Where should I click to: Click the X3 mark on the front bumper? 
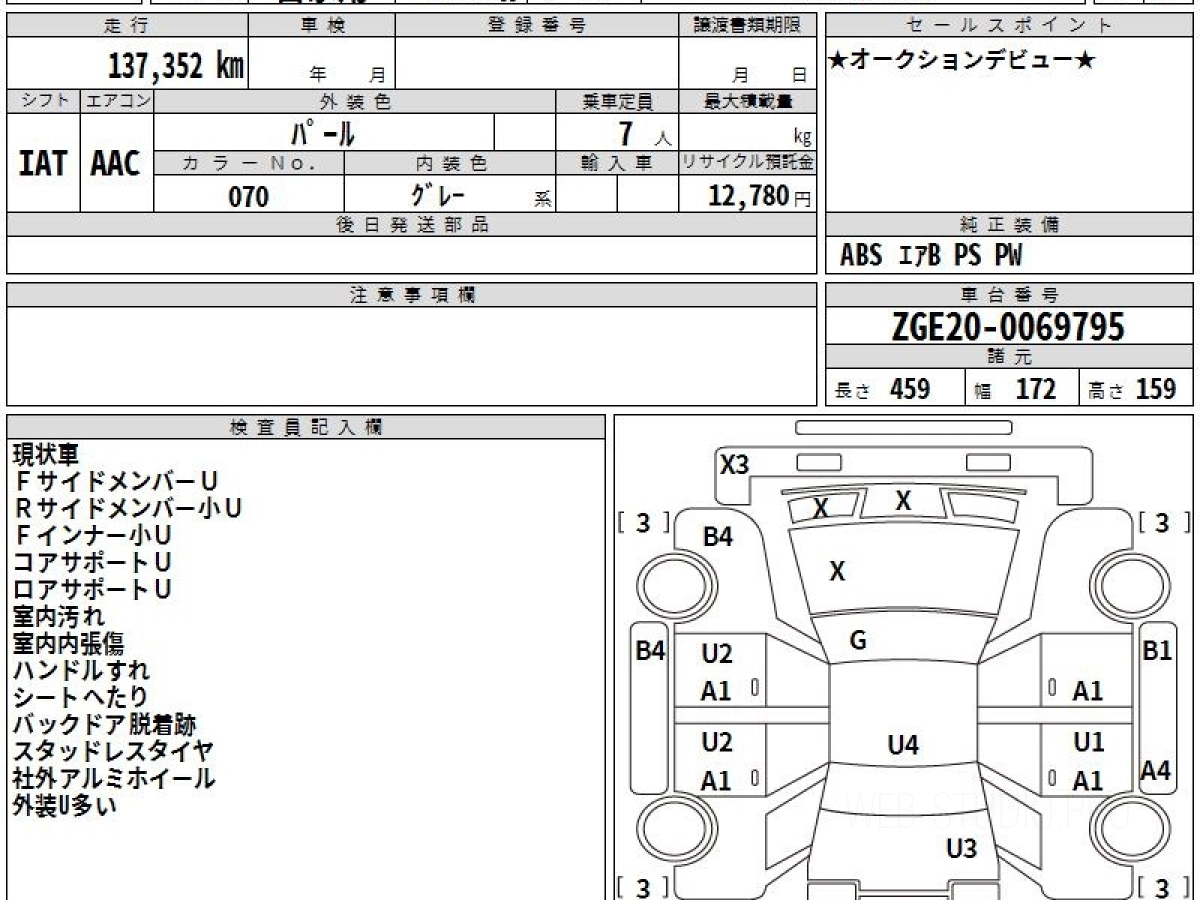[735, 465]
